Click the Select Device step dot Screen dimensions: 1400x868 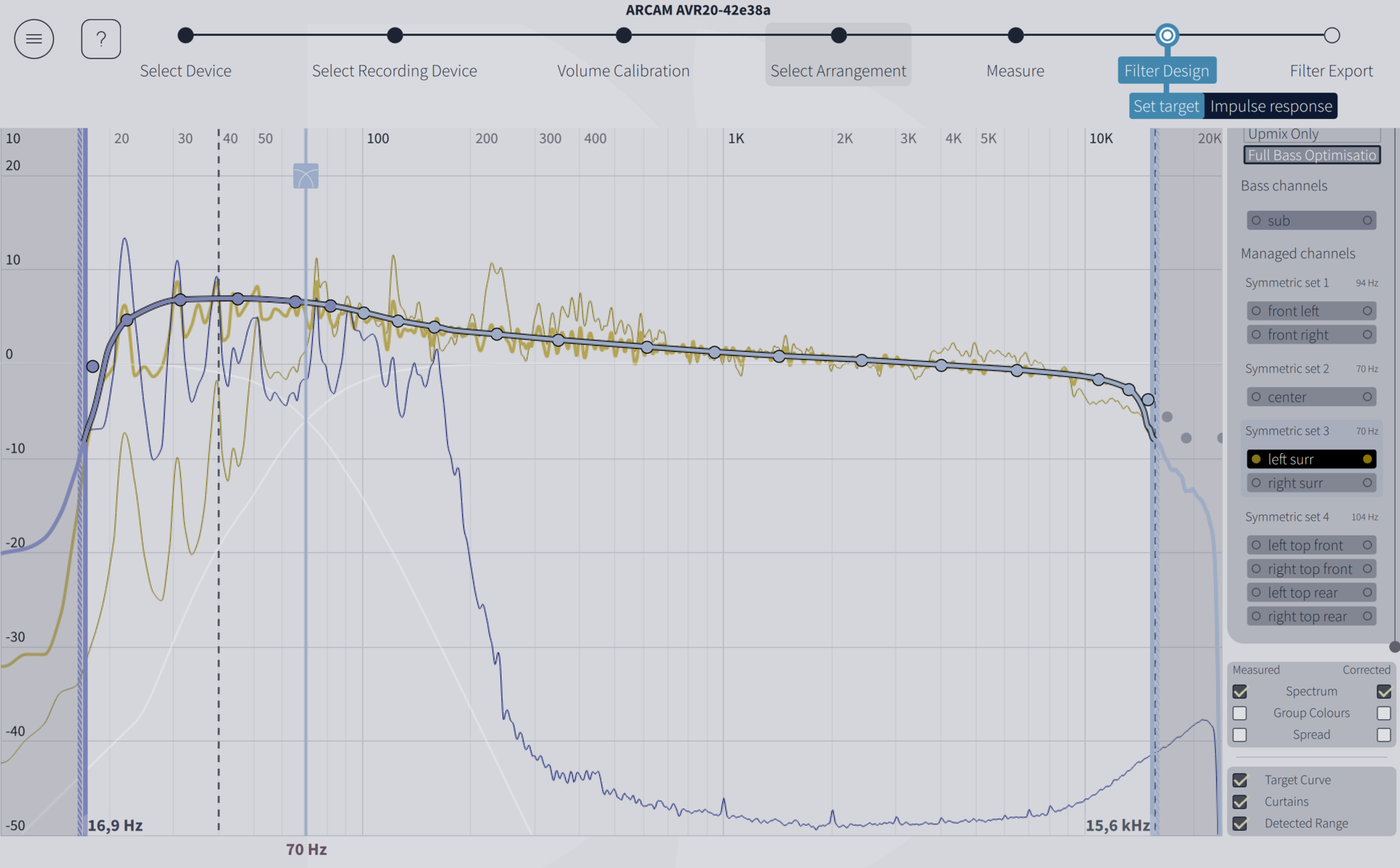(185, 35)
